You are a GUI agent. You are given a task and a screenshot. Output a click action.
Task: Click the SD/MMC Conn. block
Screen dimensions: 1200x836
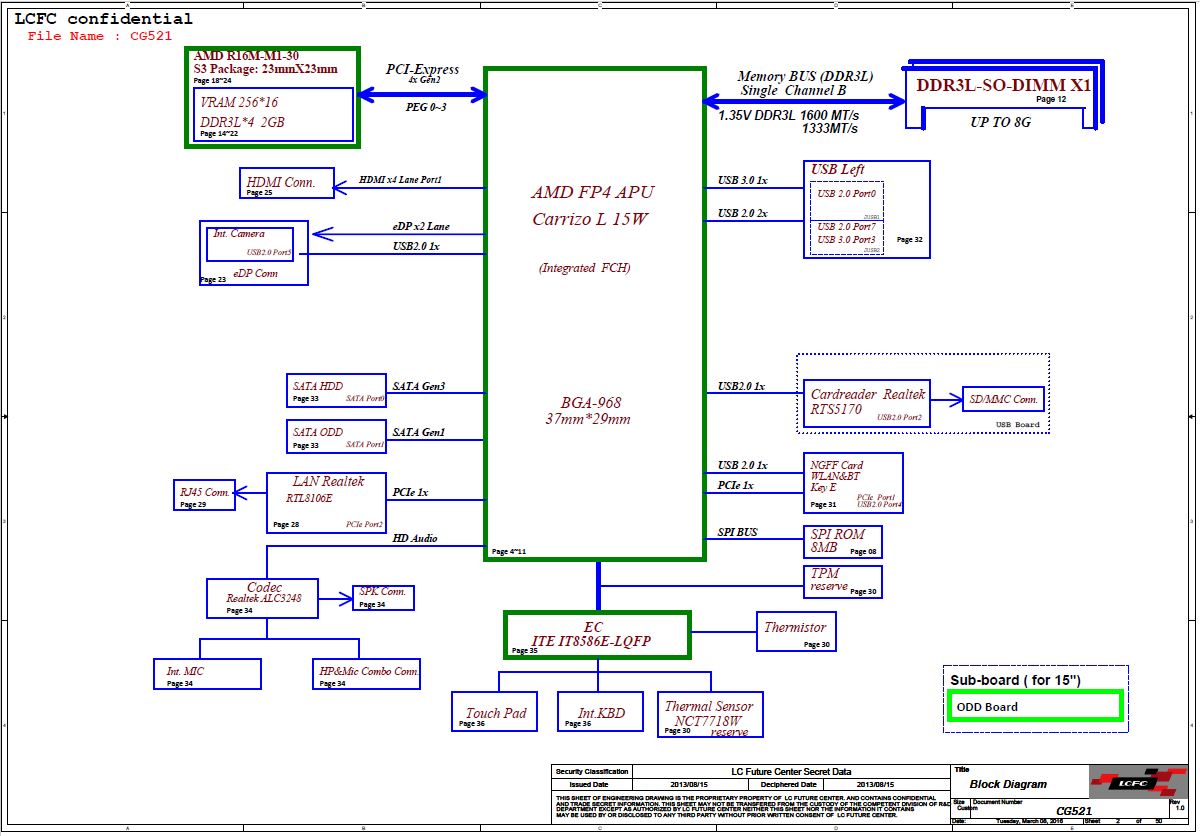click(1003, 400)
